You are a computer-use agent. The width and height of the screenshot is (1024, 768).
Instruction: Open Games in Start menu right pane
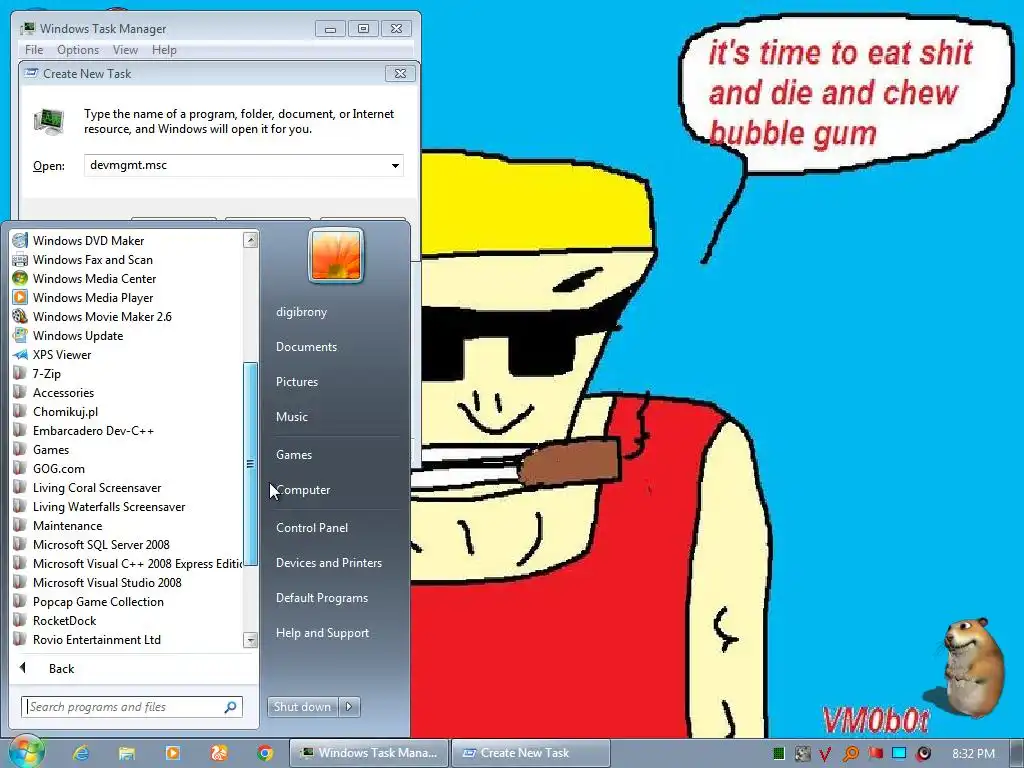(294, 455)
